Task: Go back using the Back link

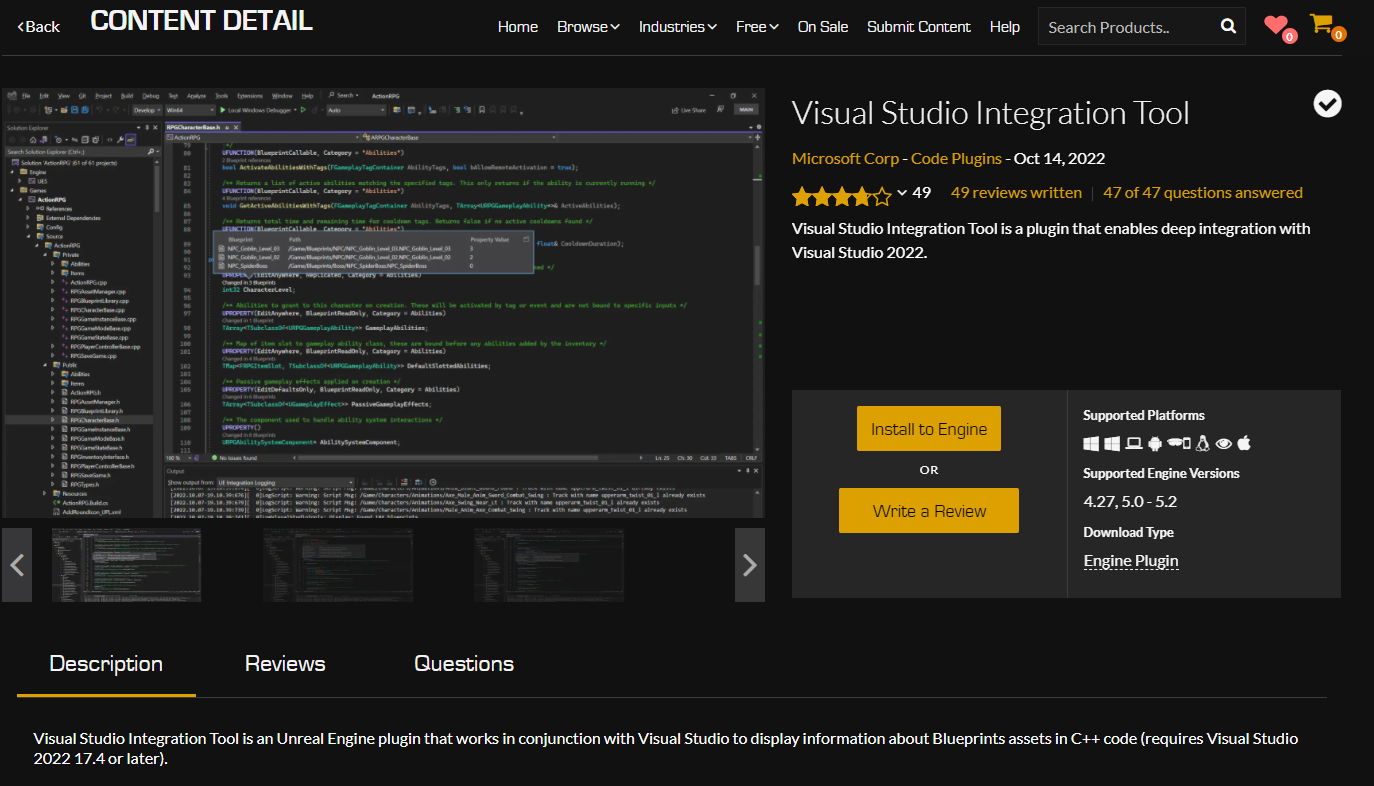Action: pos(39,27)
